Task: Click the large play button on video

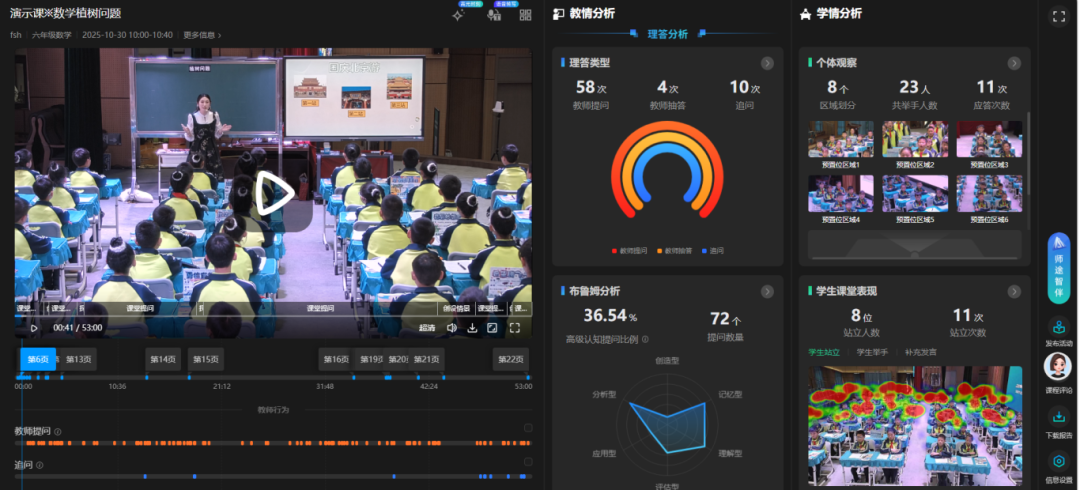Action: (x=274, y=194)
